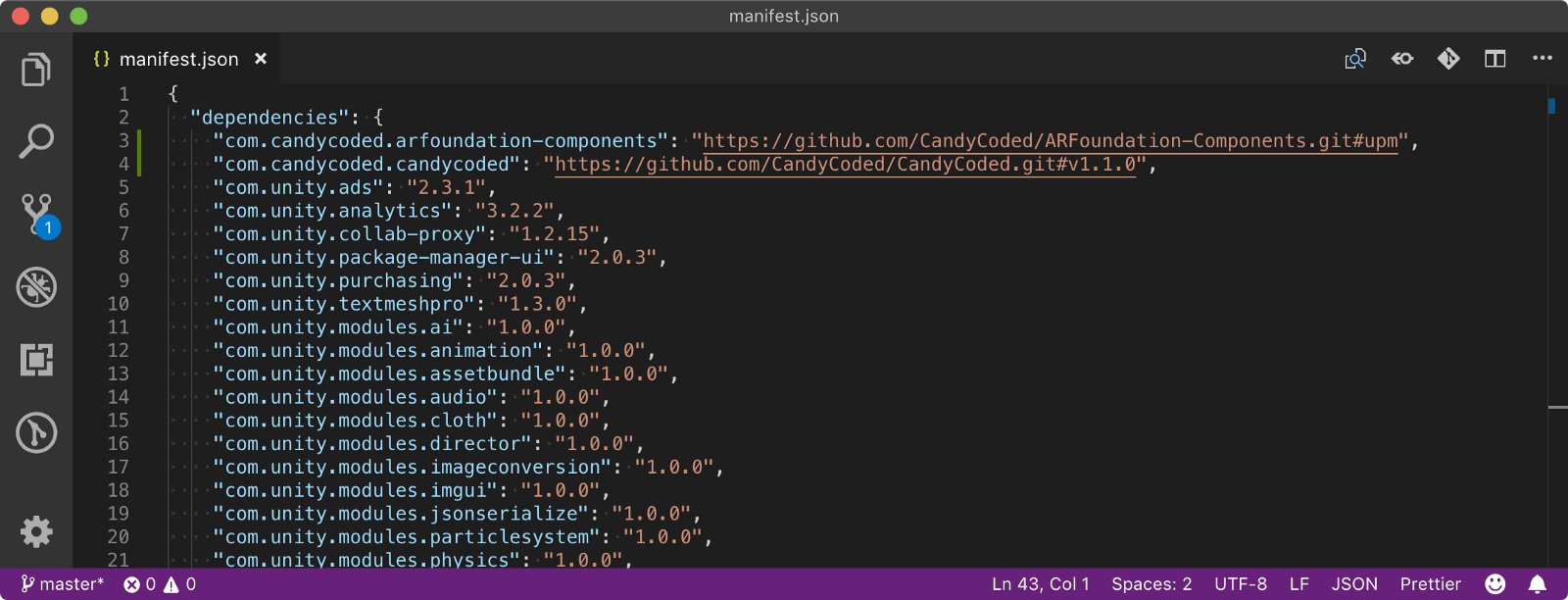Click the overview ruler scrollbar
This screenshot has width=1568, height=600.
1557,325
